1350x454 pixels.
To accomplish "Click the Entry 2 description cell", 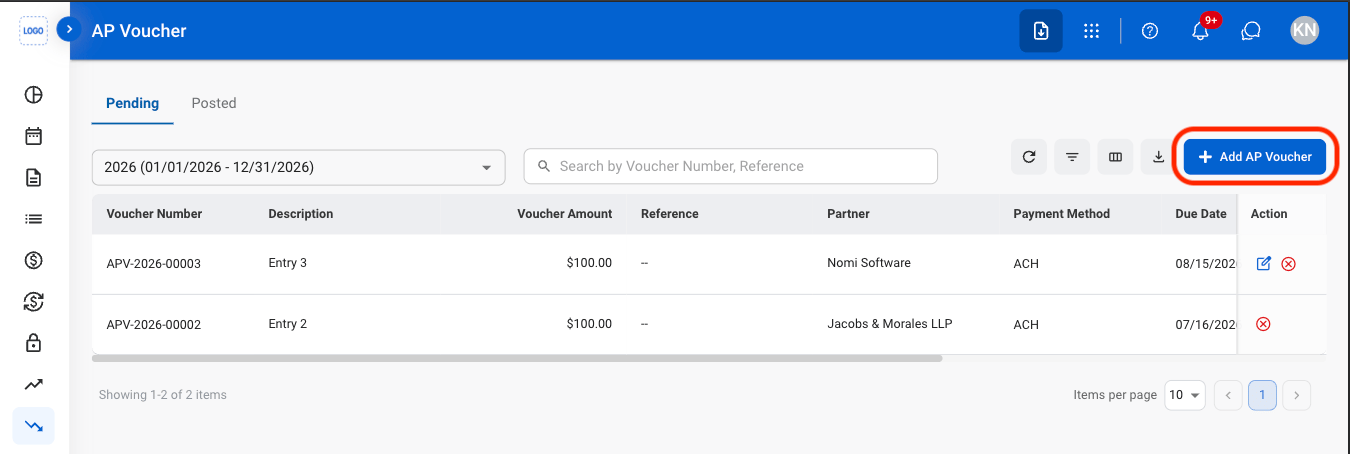I will click(x=288, y=324).
